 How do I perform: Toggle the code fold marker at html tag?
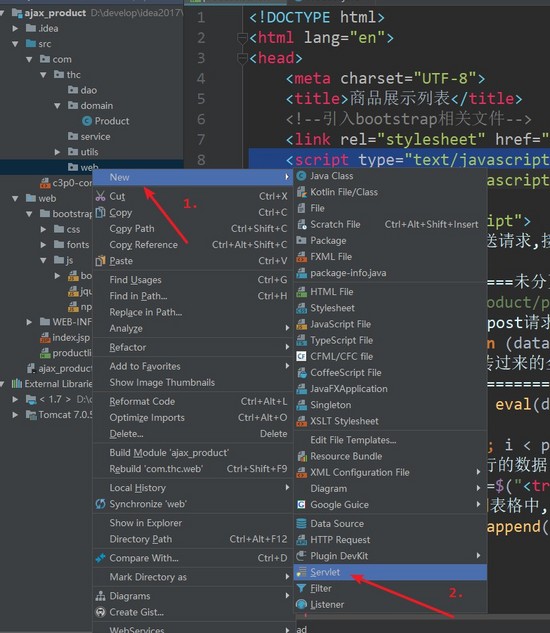point(242,38)
